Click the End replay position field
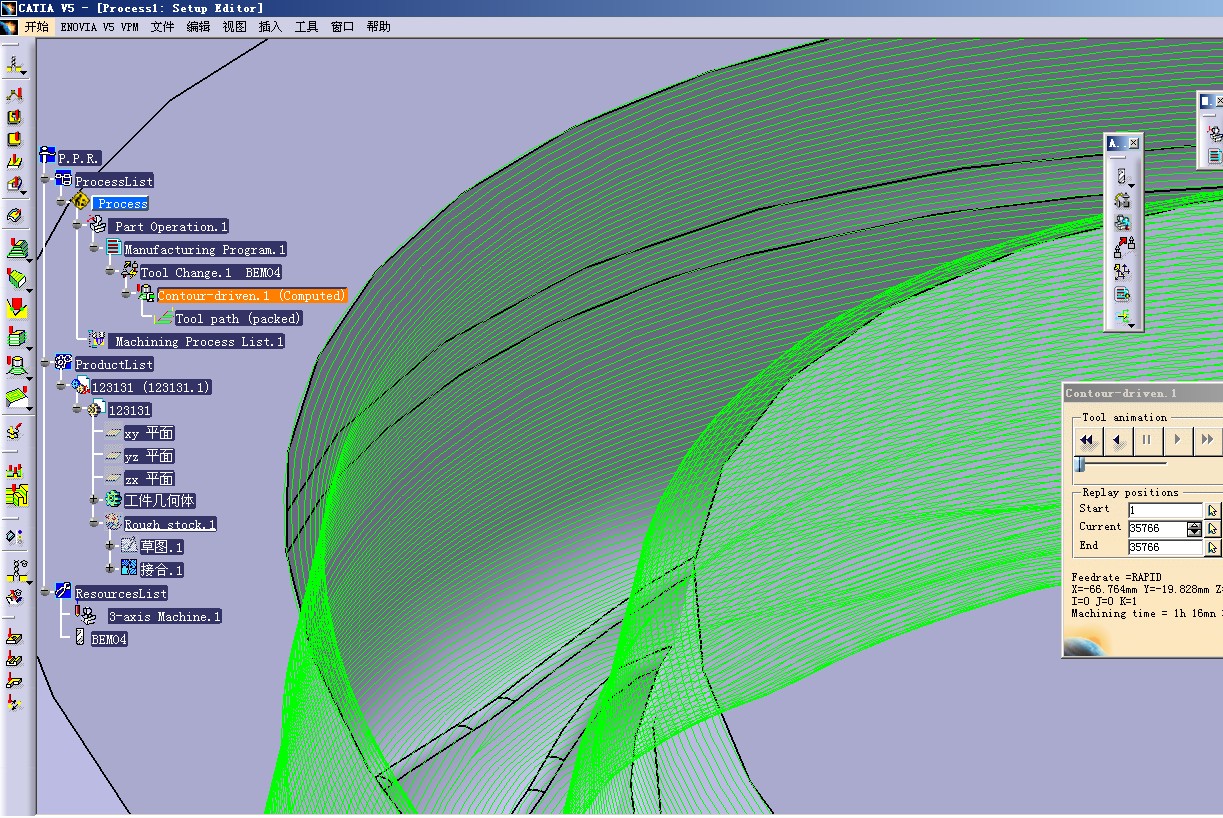 point(1165,547)
